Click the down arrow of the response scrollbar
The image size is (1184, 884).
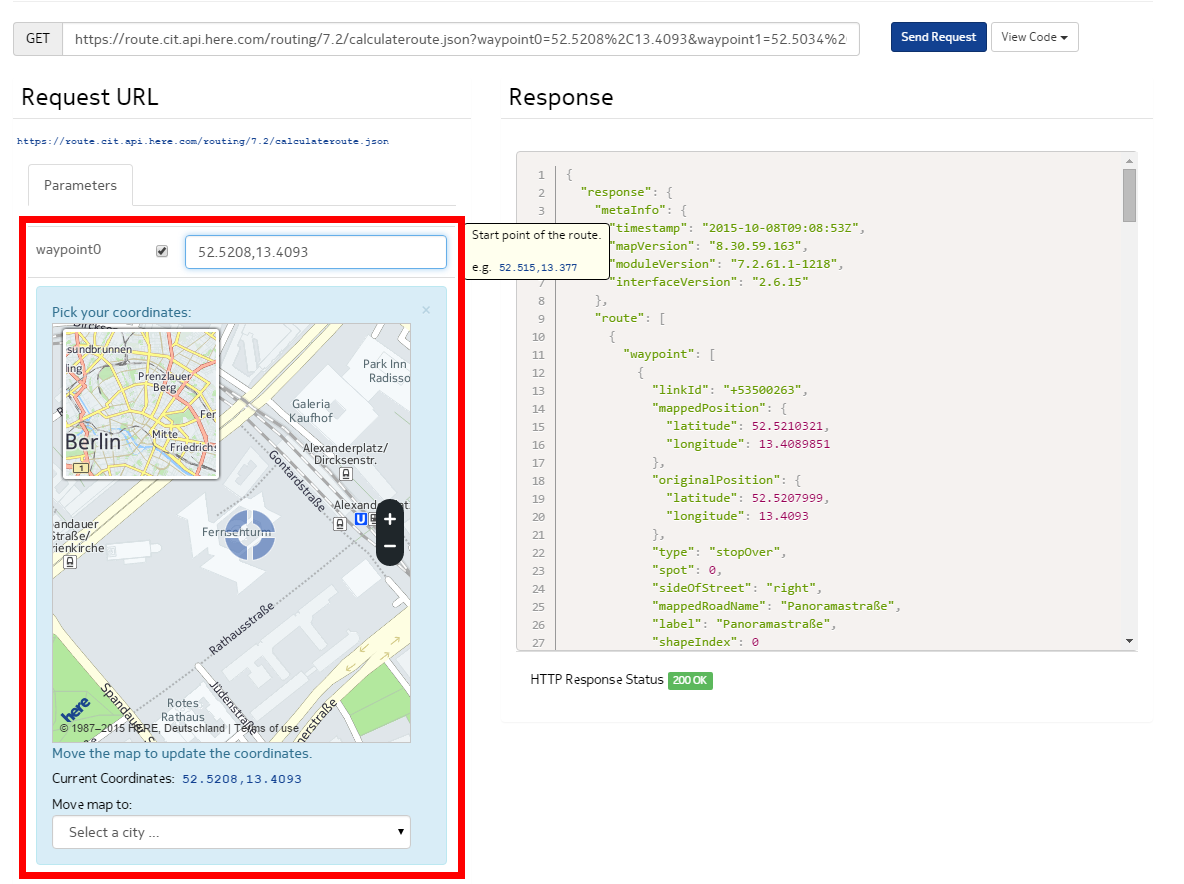tap(1129, 641)
